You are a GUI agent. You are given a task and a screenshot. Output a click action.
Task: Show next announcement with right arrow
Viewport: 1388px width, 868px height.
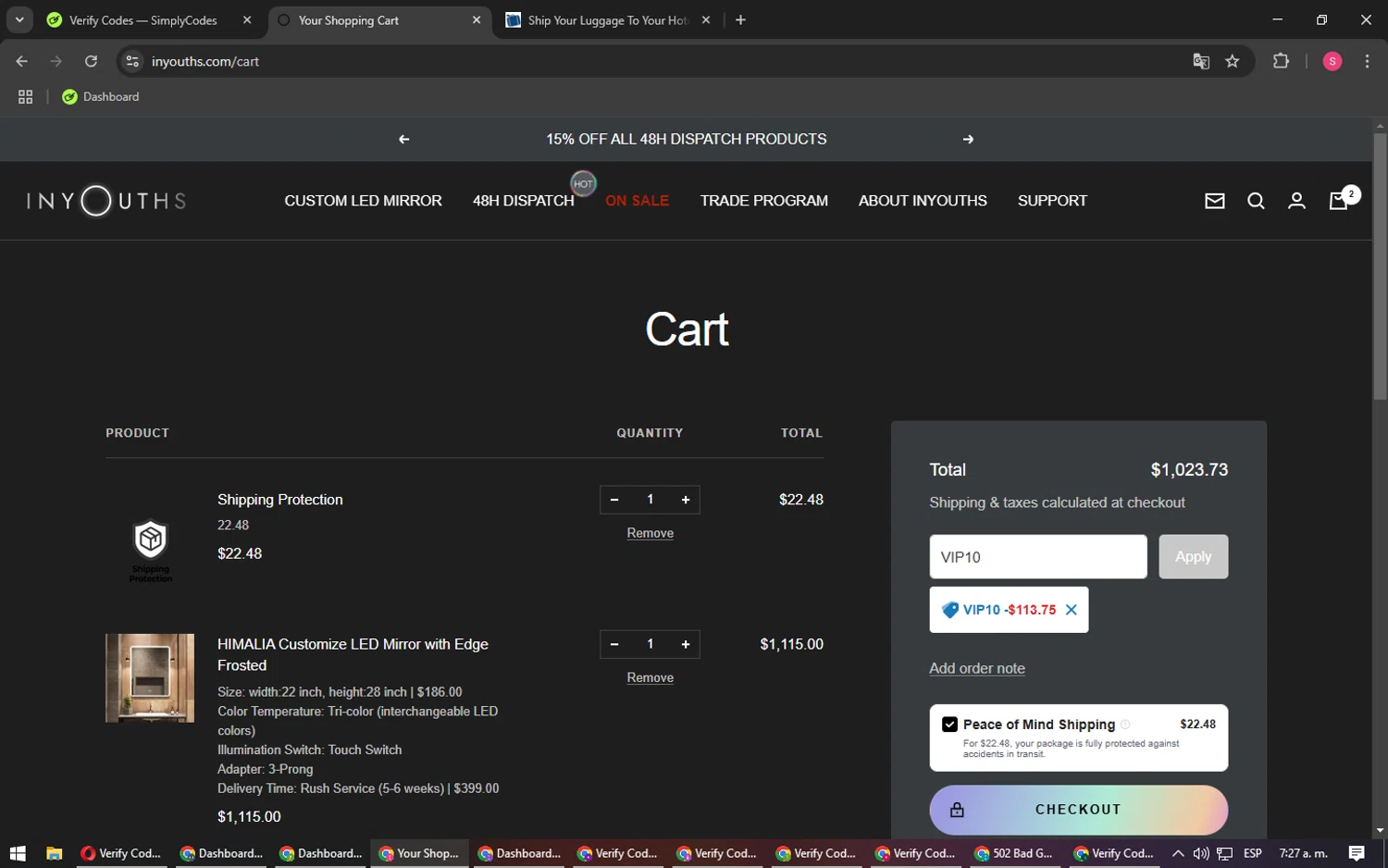[968, 139]
